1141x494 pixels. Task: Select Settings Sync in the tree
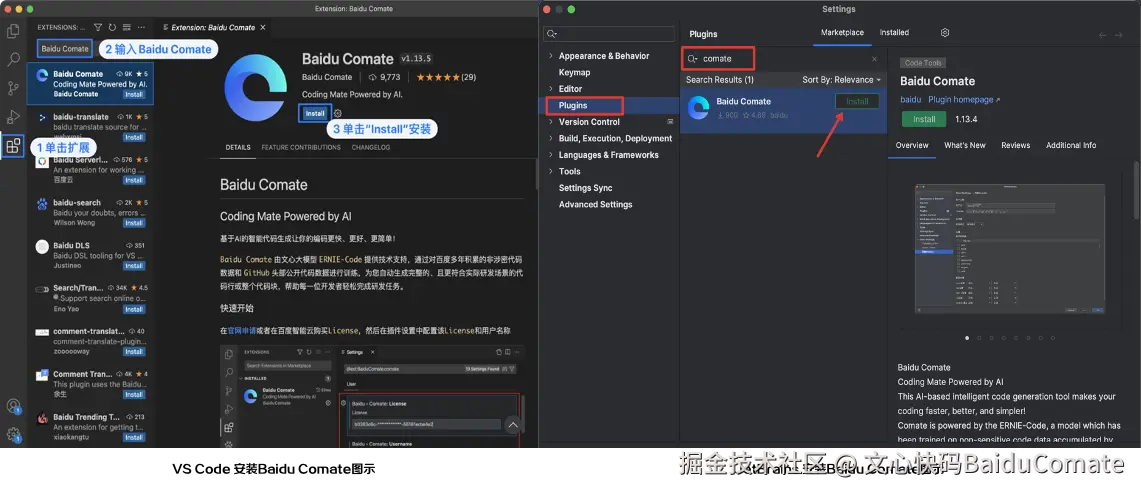coord(585,188)
